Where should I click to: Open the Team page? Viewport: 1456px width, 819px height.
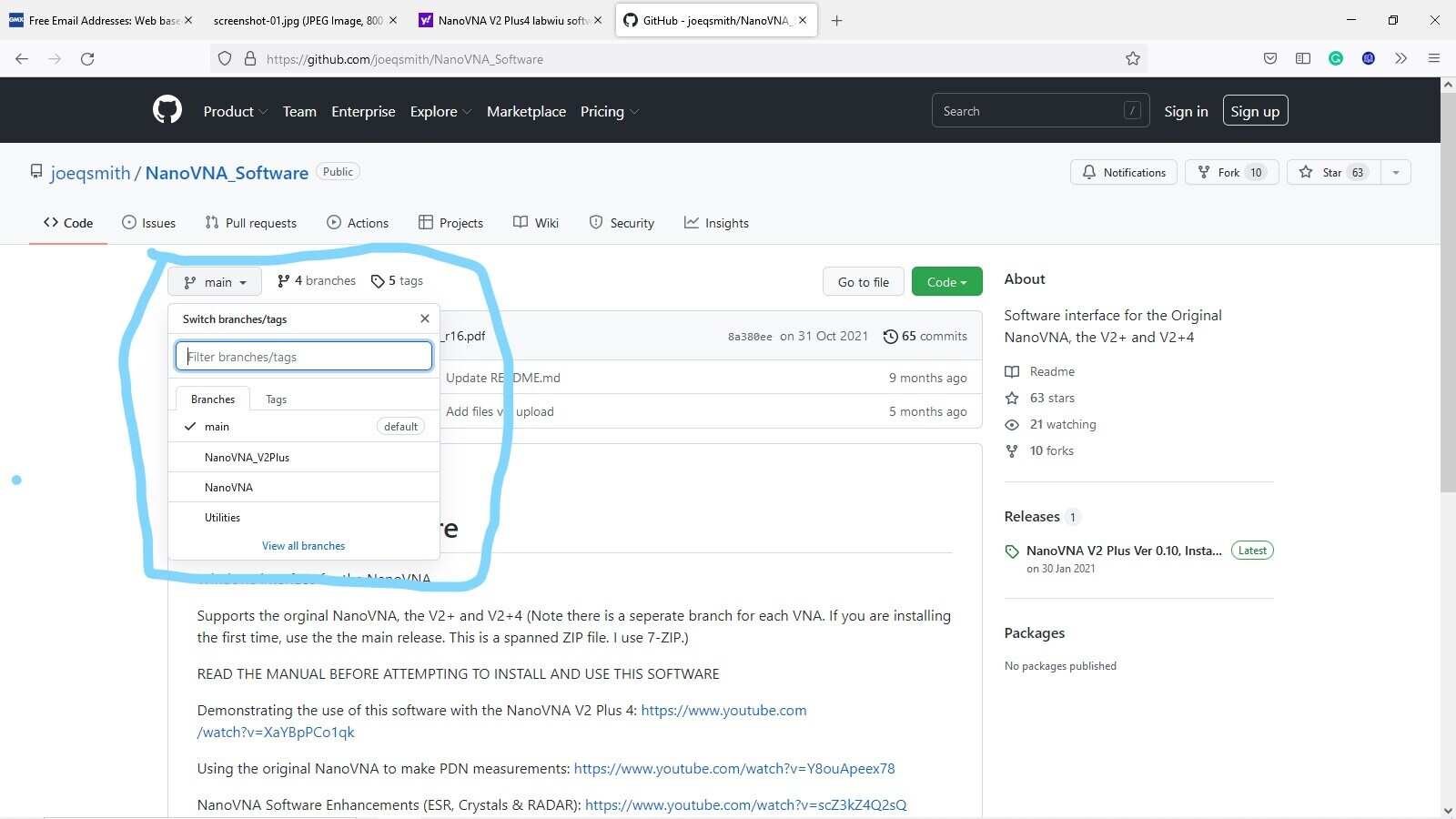coord(299,111)
